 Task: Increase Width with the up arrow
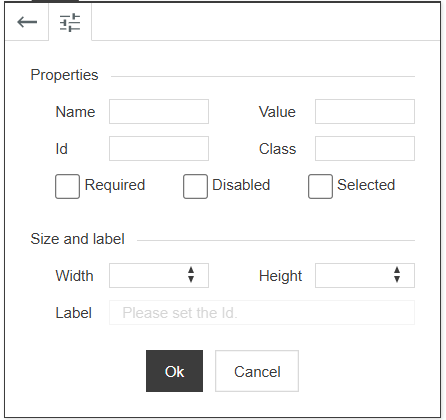(191, 270)
